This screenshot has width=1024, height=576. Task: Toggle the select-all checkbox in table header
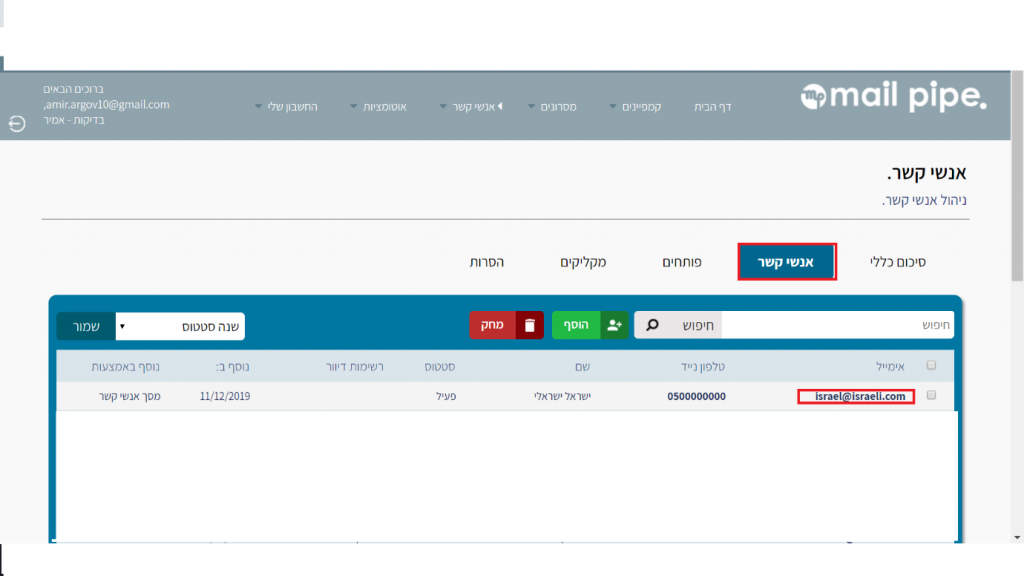932,366
